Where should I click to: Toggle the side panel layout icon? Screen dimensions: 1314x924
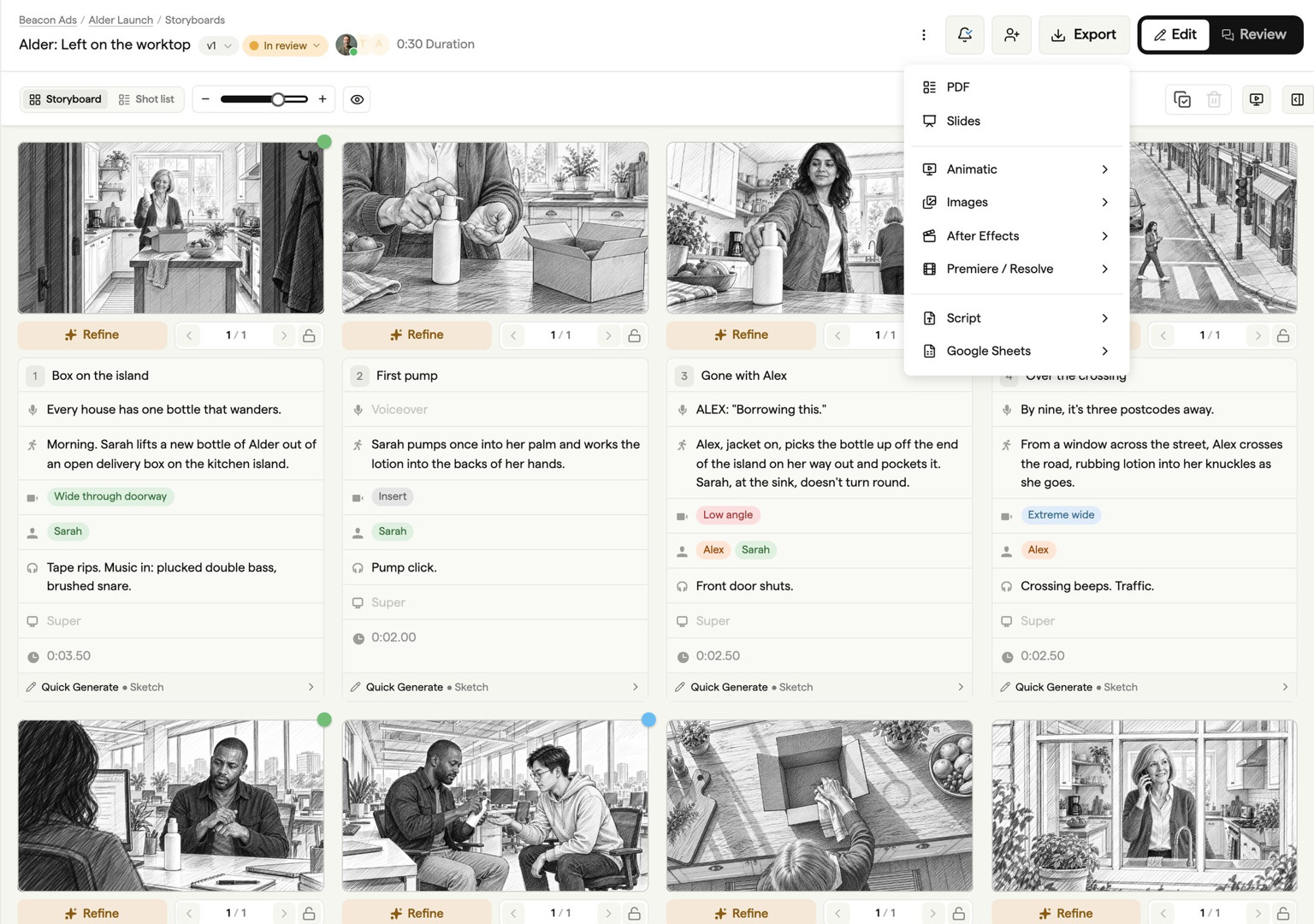[x=1297, y=100]
